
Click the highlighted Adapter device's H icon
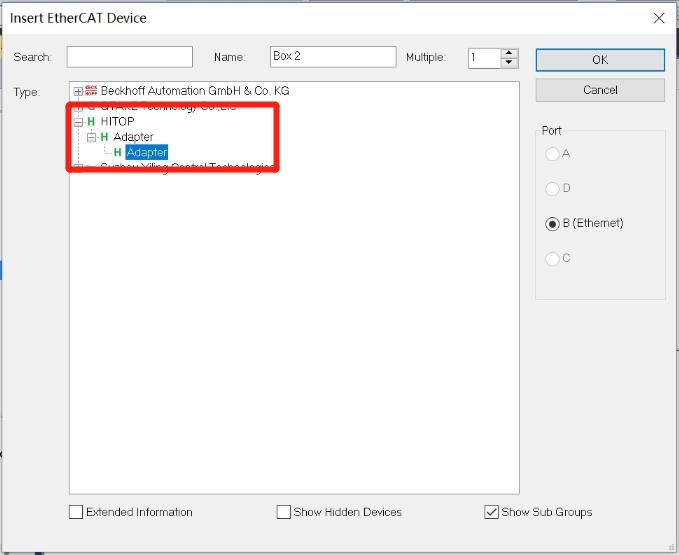(x=117, y=152)
